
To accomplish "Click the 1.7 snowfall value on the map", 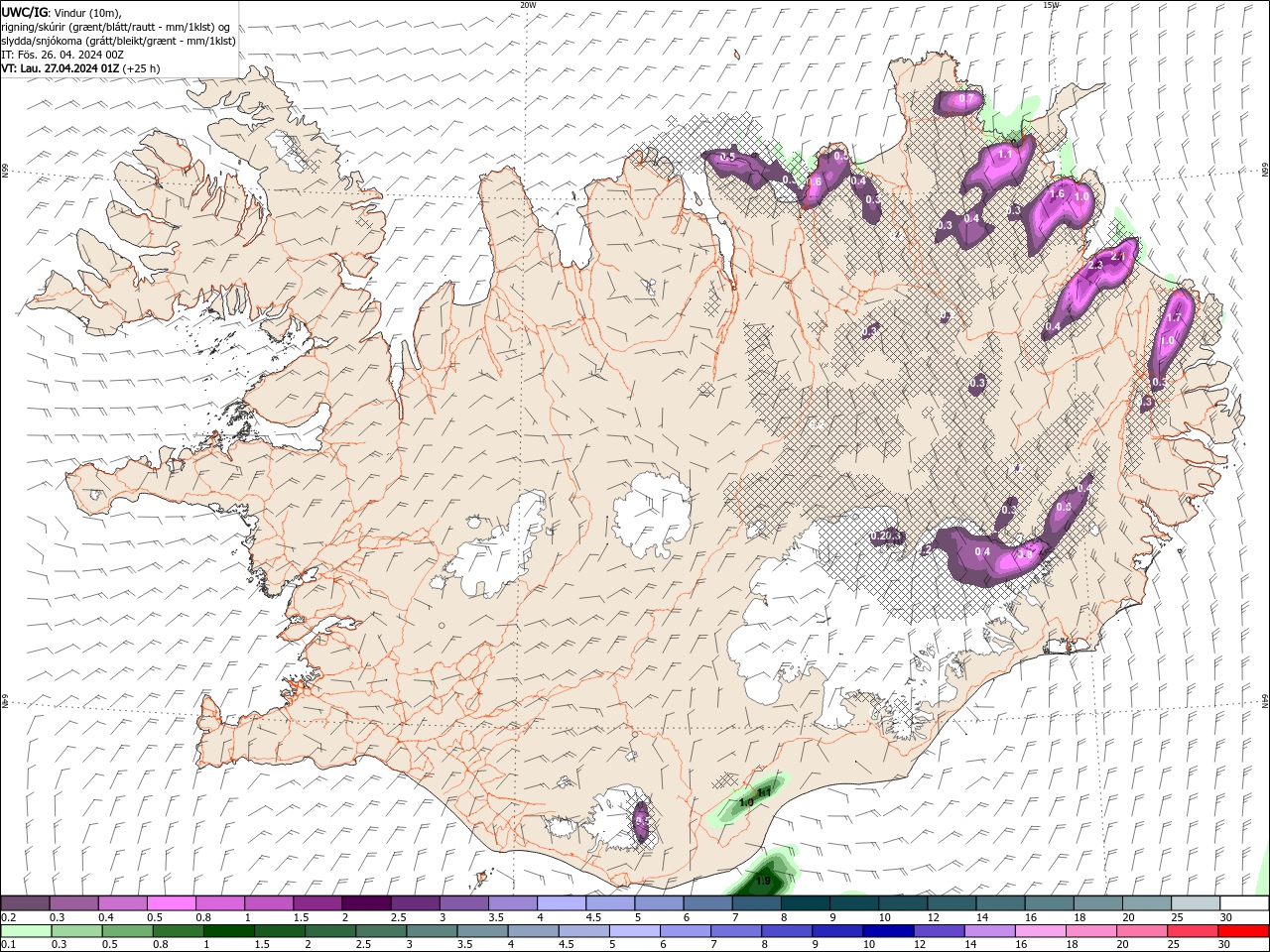I will pos(1174,317).
